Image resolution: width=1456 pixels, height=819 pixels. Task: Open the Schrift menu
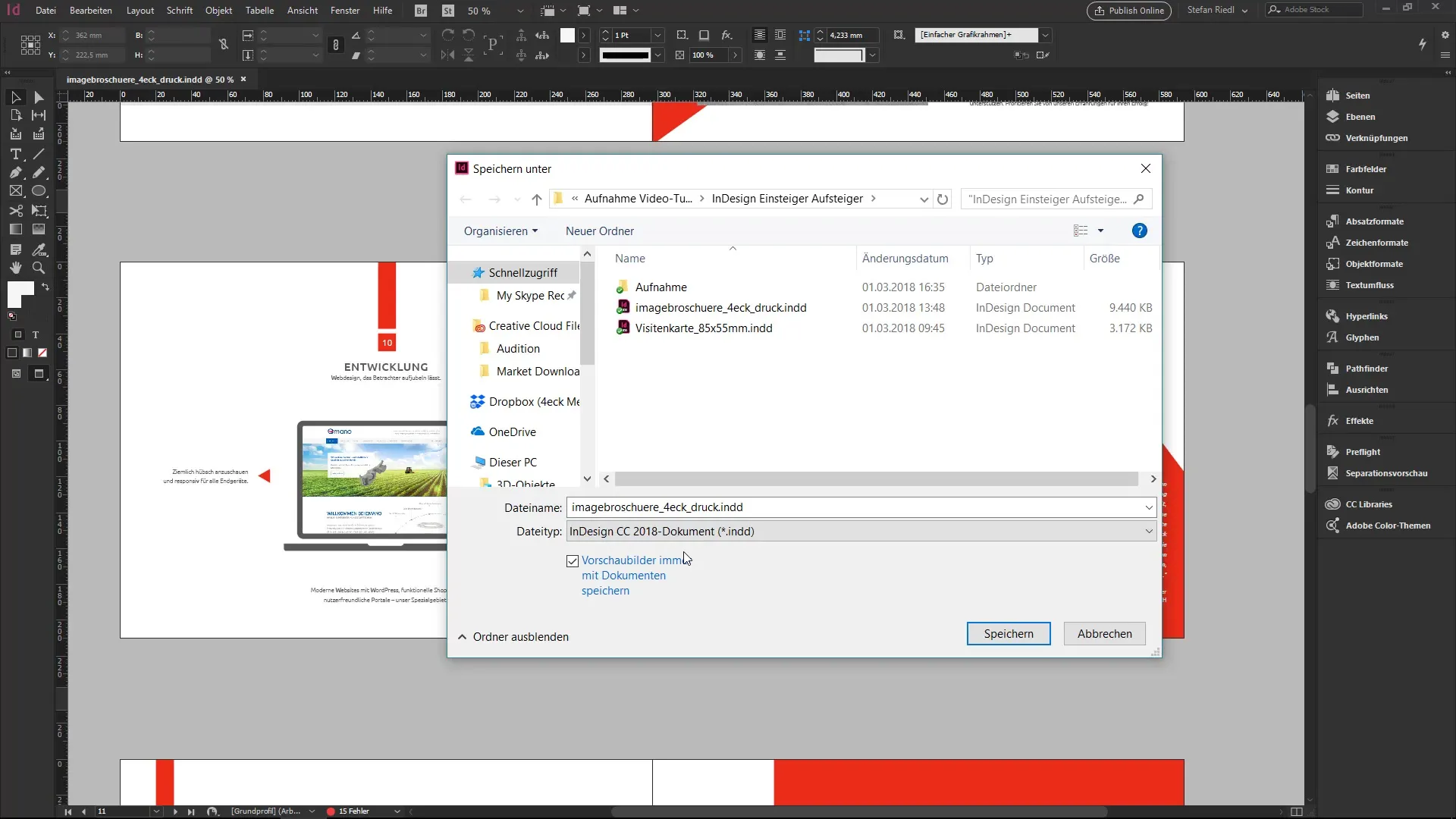pos(180,11)
